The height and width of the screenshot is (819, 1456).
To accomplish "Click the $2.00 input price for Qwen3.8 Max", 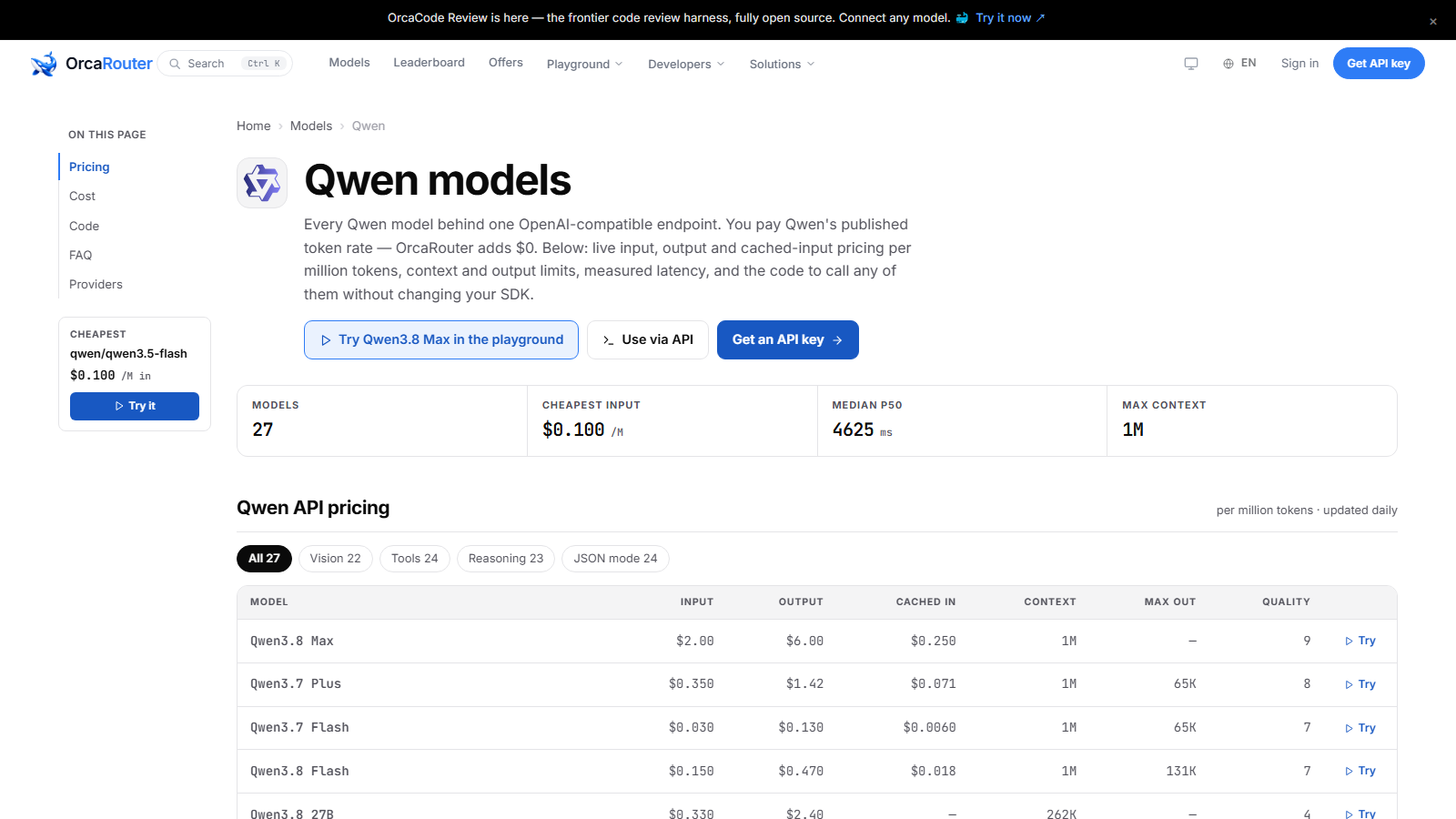I will click(x=695, y=642).
